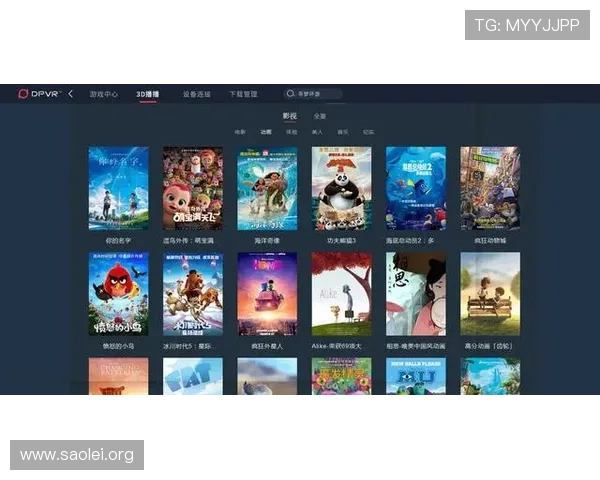
Task: Select the category filter between 动画 and 美人
Action: [292, 132]
